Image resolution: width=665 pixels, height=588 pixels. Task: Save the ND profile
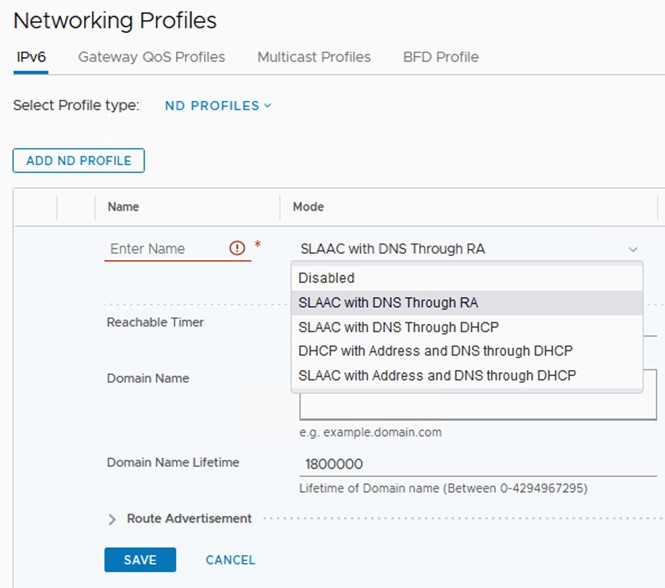click(140, 560)
